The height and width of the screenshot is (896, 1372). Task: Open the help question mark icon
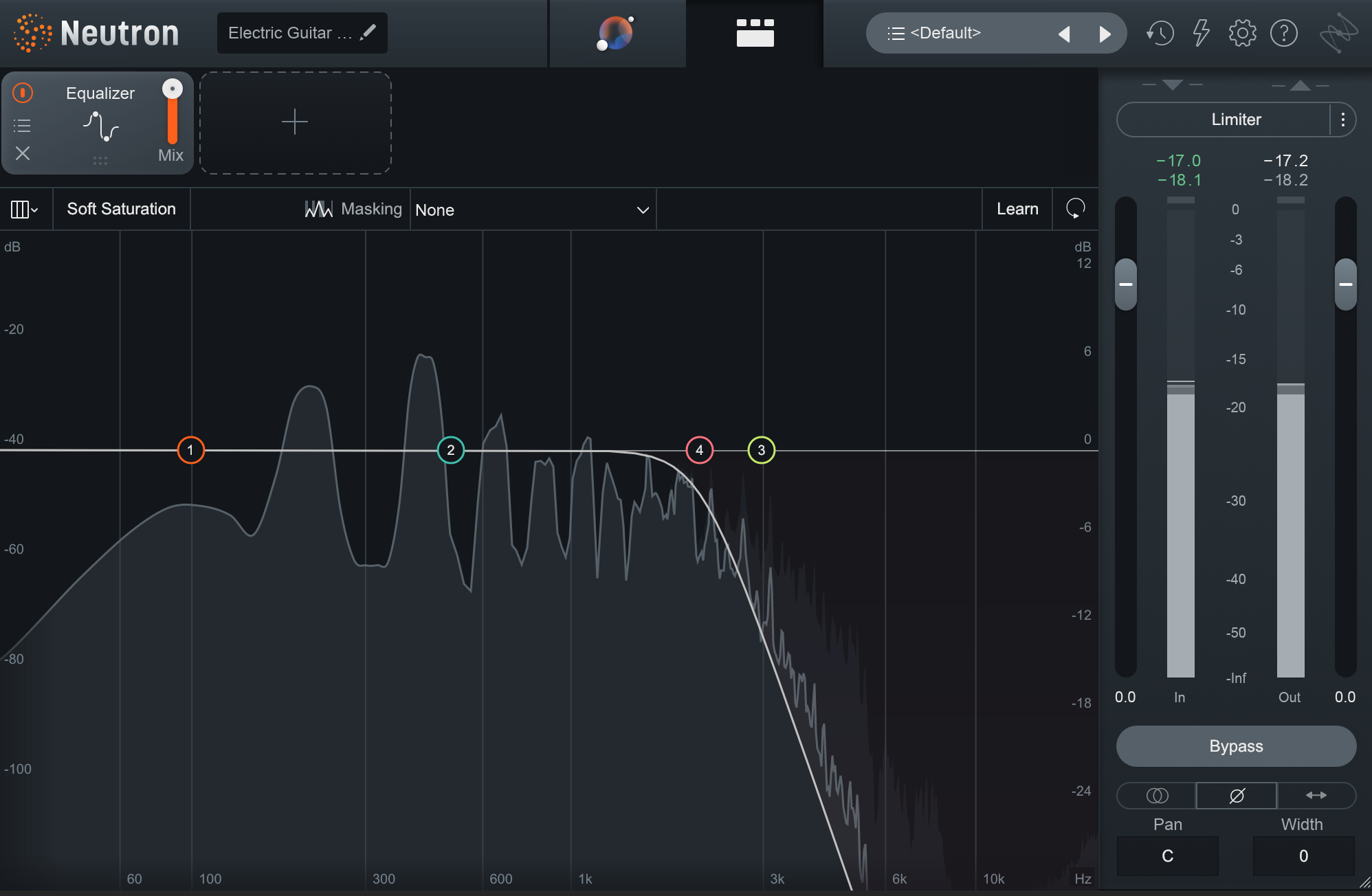1283,33
